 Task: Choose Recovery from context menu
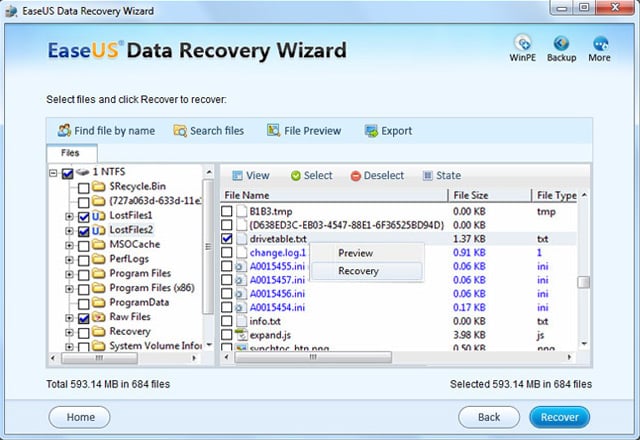coord(367,271)
